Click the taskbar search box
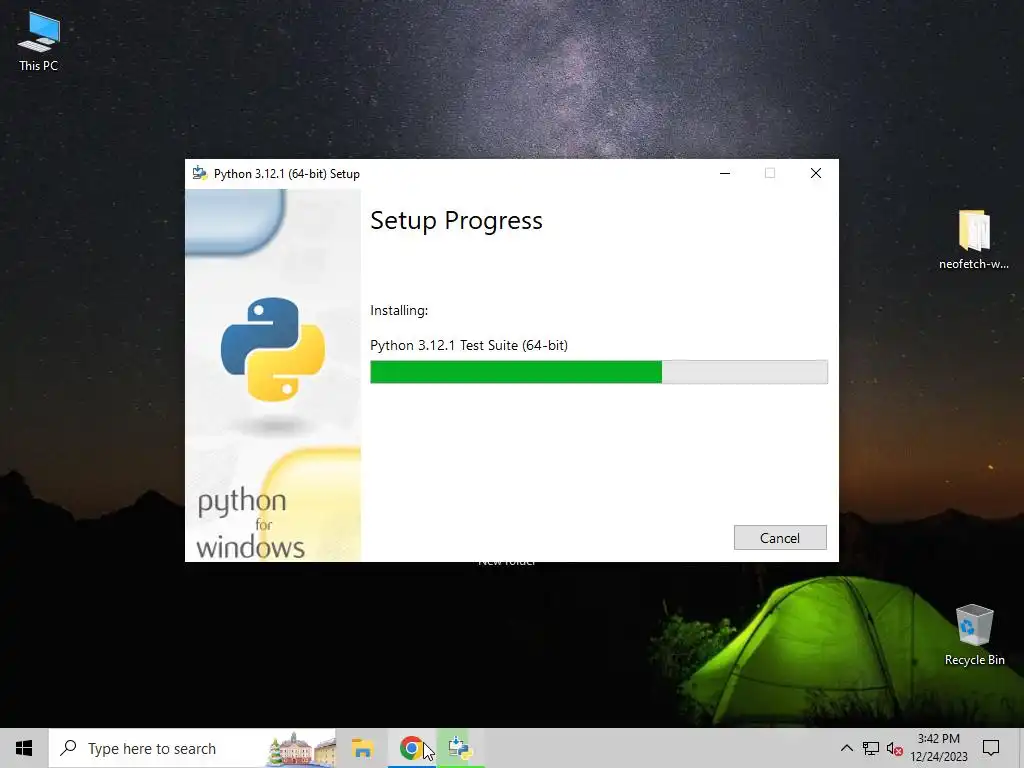 click(192, 748)
